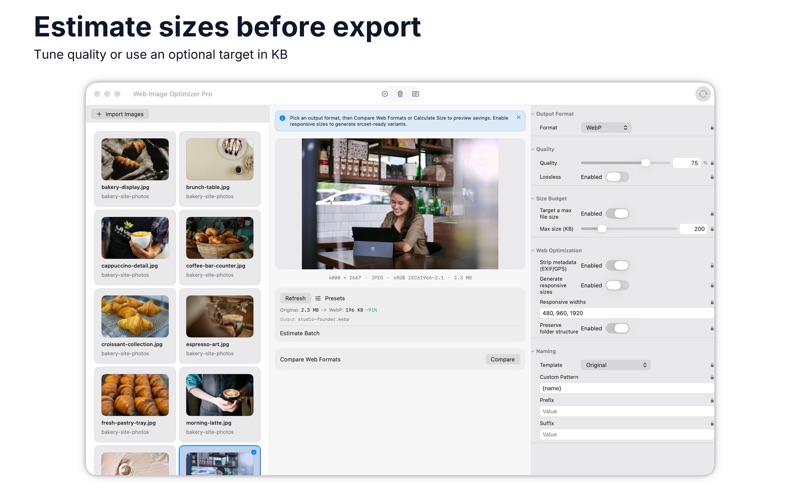Click the image info line below the preview

tap(400, 278)
